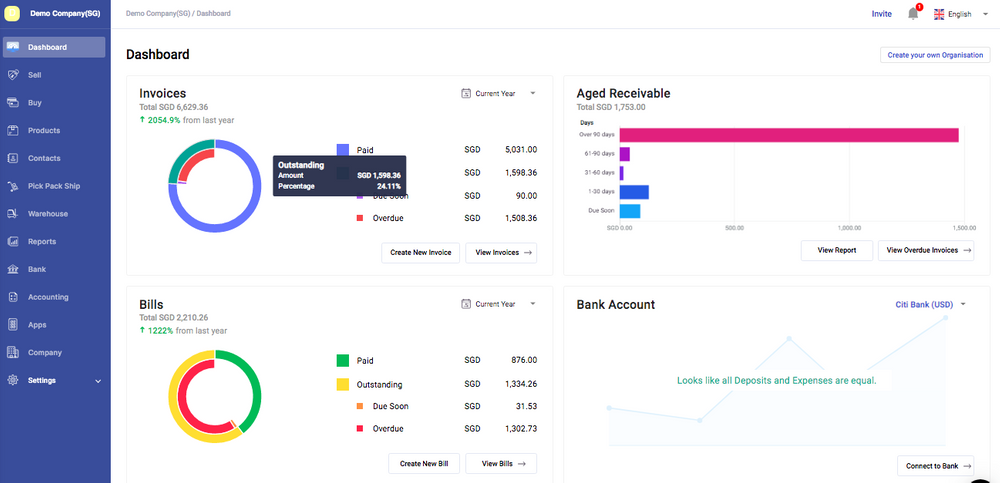Viewport: 1000px width, 483px height.
Task: Open Contacts from the sidebar menu
Action: click(44, 158)
